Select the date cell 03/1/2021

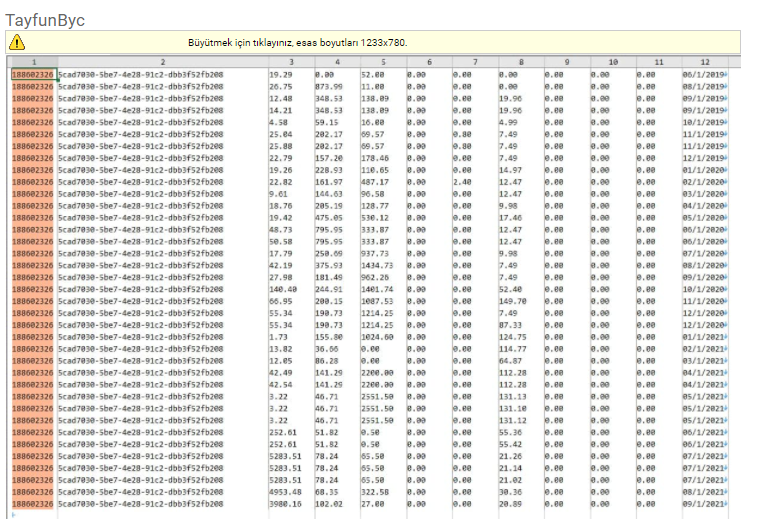click(705, 361)
